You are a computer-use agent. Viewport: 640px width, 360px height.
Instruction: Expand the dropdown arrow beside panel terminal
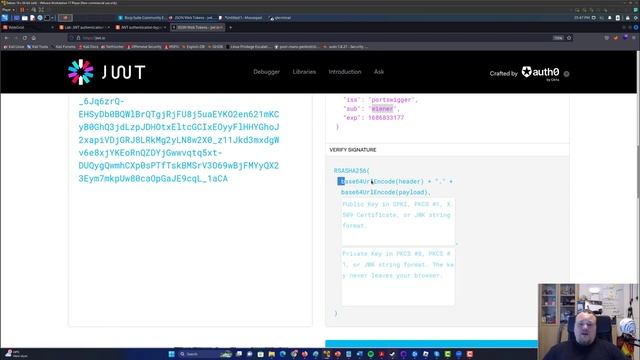(53, 18)
